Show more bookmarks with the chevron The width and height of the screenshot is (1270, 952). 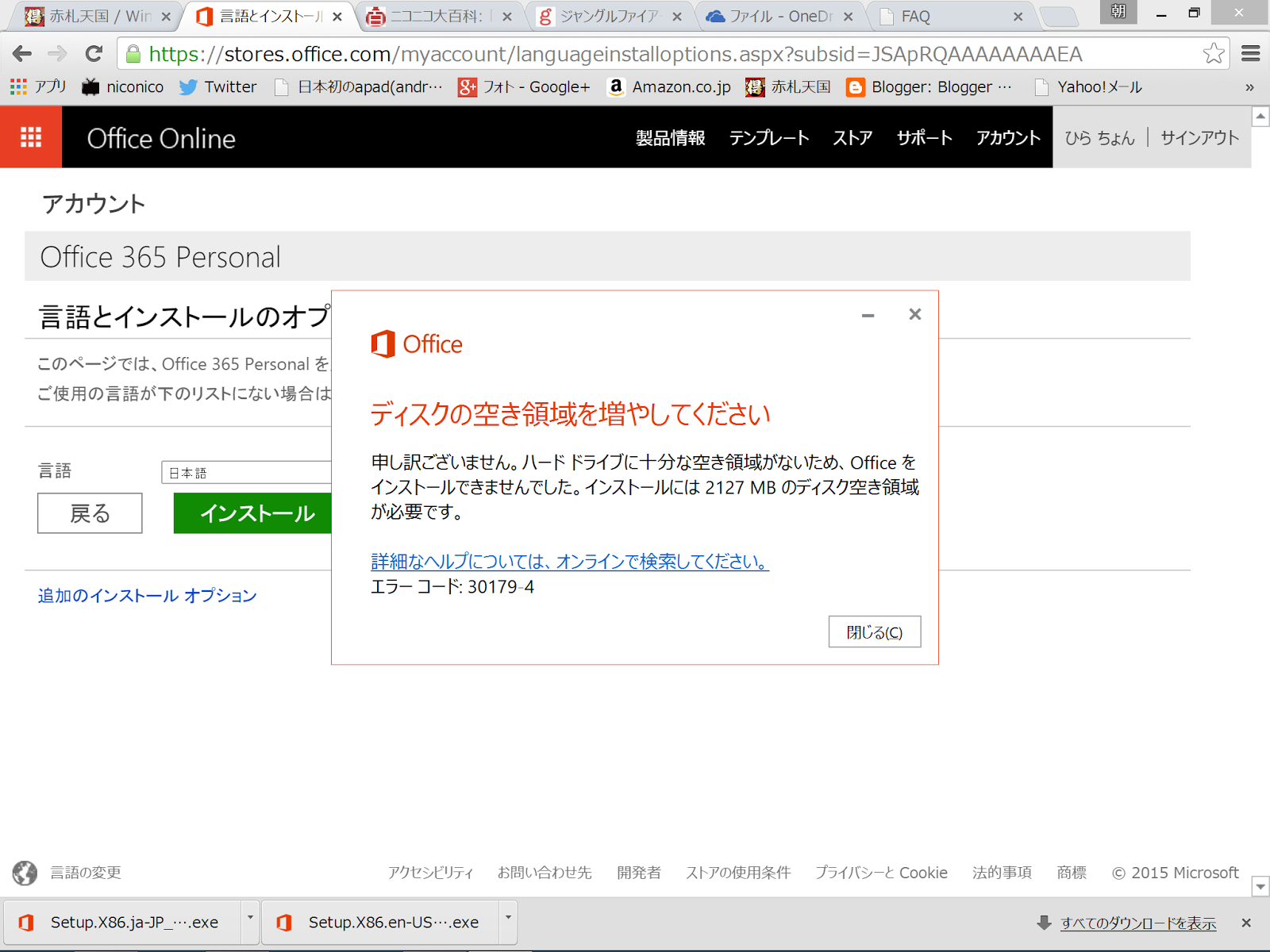point(1249,87)
